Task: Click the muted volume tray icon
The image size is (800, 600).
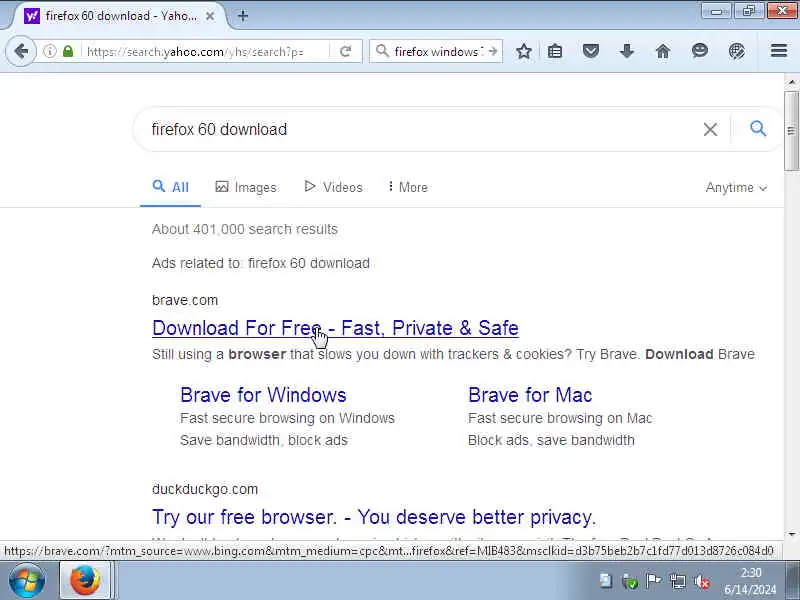Action: (x=702, y=581)
